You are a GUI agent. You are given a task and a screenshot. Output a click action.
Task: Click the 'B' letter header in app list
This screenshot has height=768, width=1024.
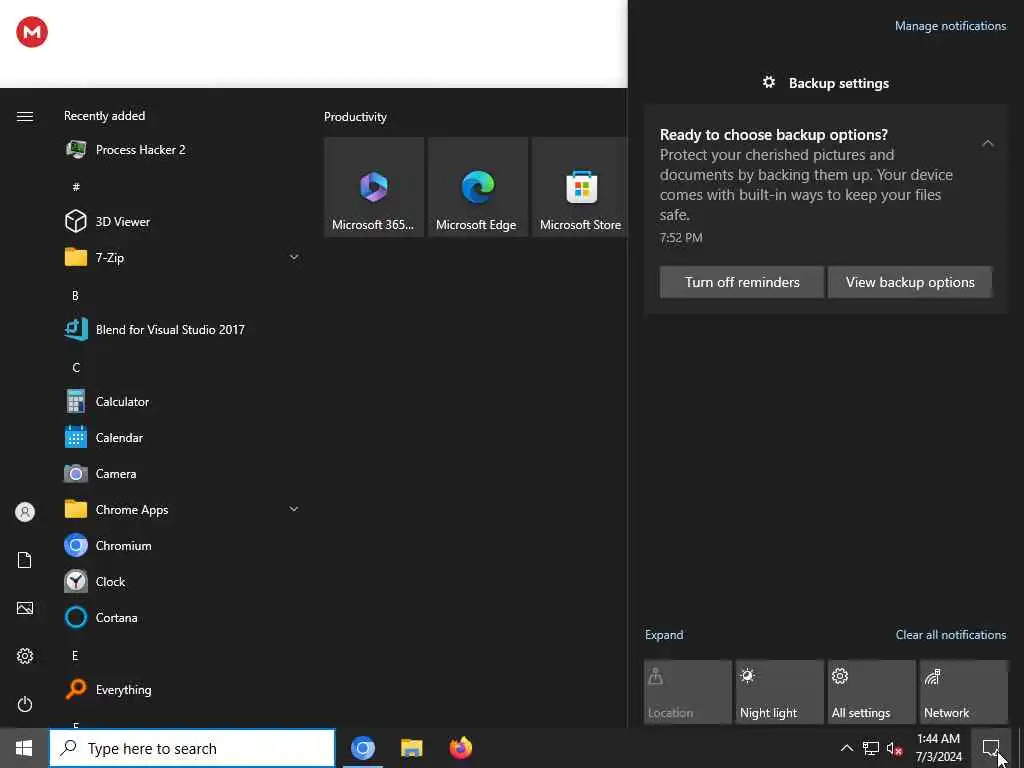pos(75,295)
